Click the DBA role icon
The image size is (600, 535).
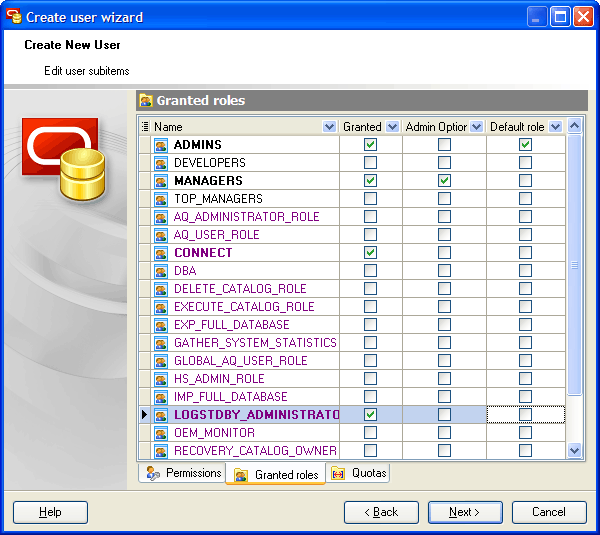point(161,271)
